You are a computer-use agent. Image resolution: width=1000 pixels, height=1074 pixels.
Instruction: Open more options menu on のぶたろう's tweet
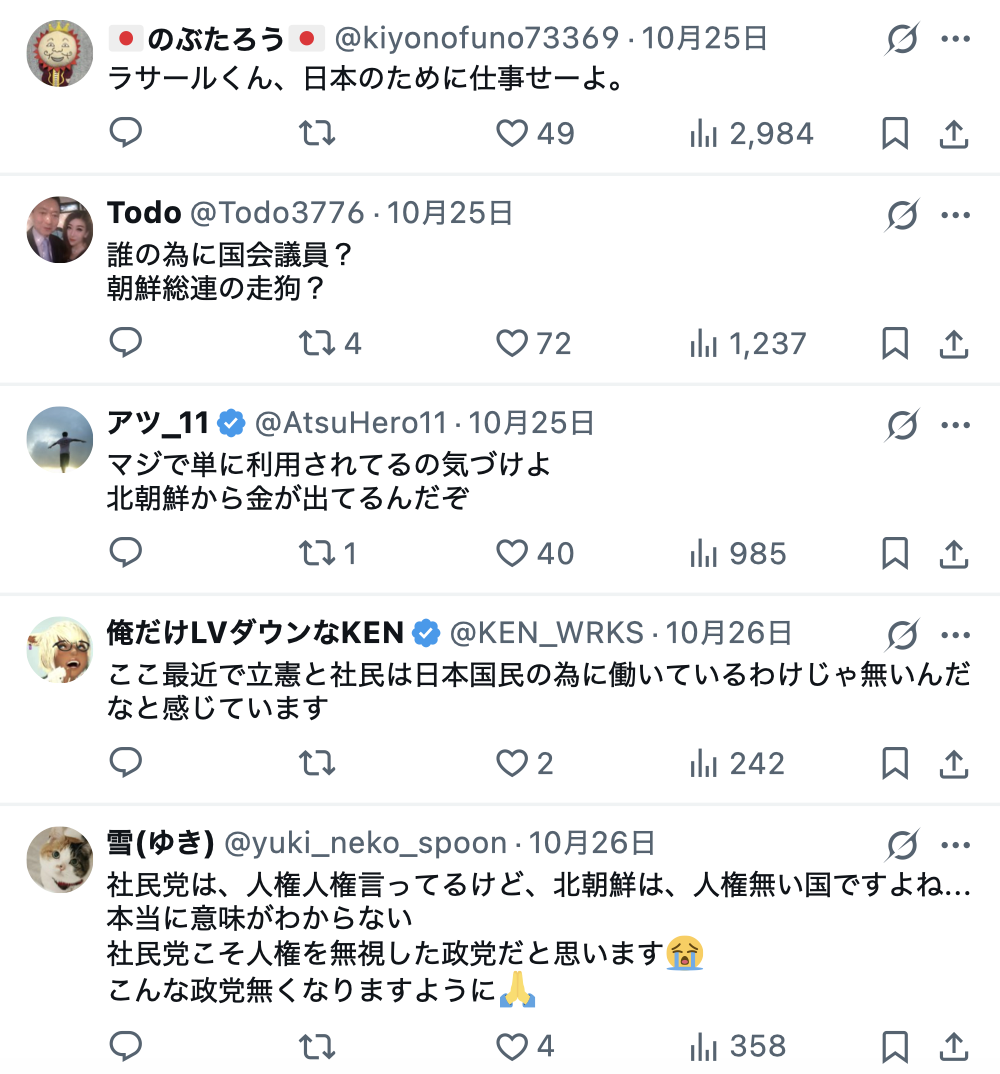pos(955,40)
